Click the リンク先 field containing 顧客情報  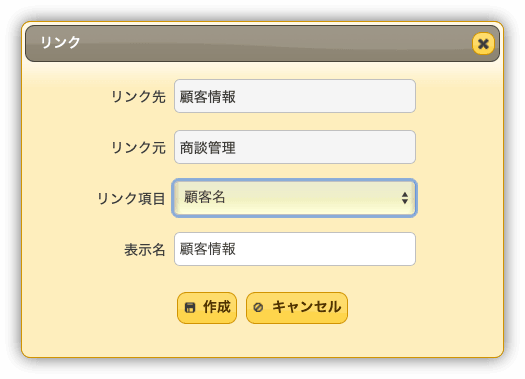(x=295, y=96)
